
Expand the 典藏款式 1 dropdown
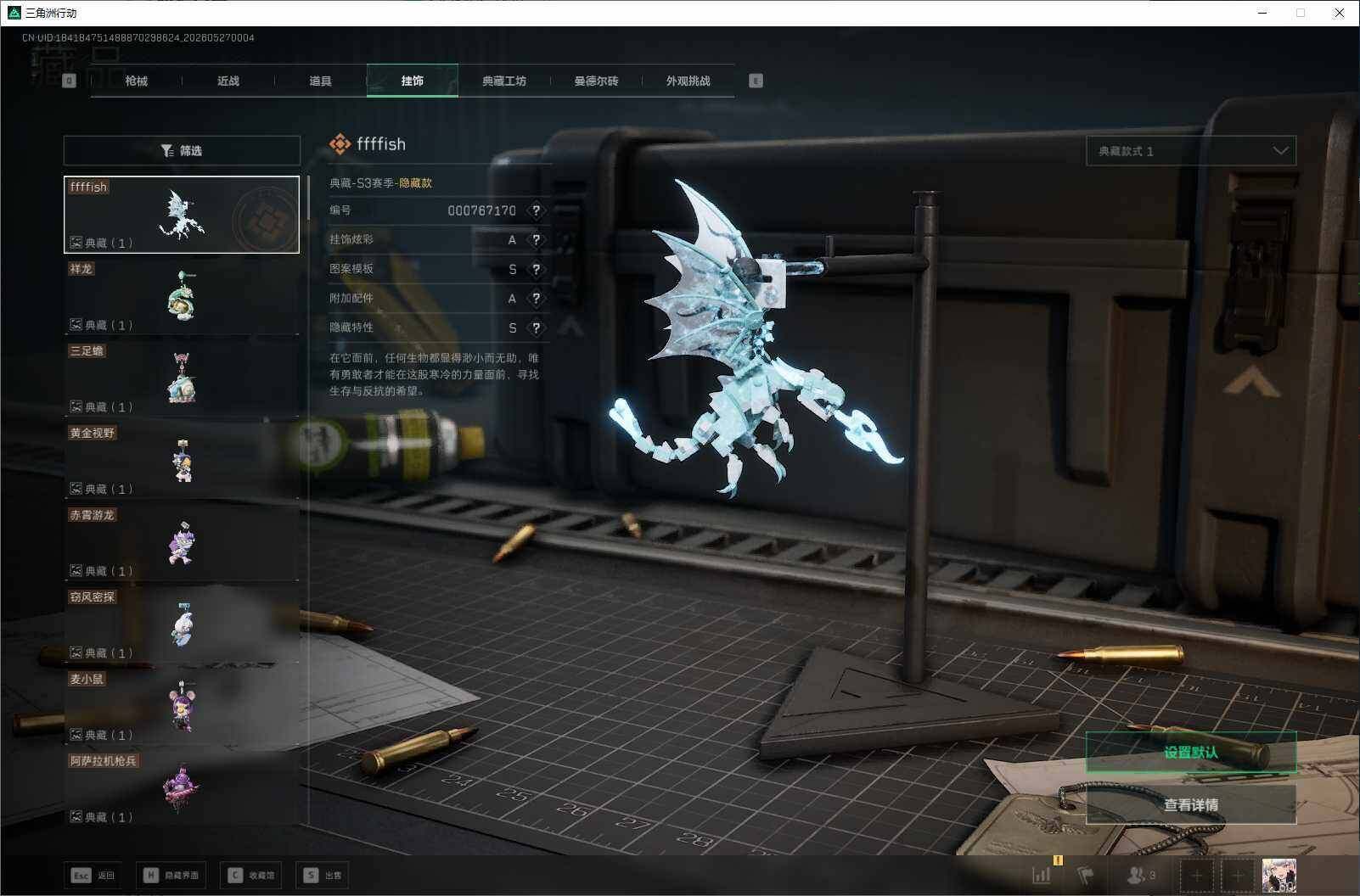1191,151
